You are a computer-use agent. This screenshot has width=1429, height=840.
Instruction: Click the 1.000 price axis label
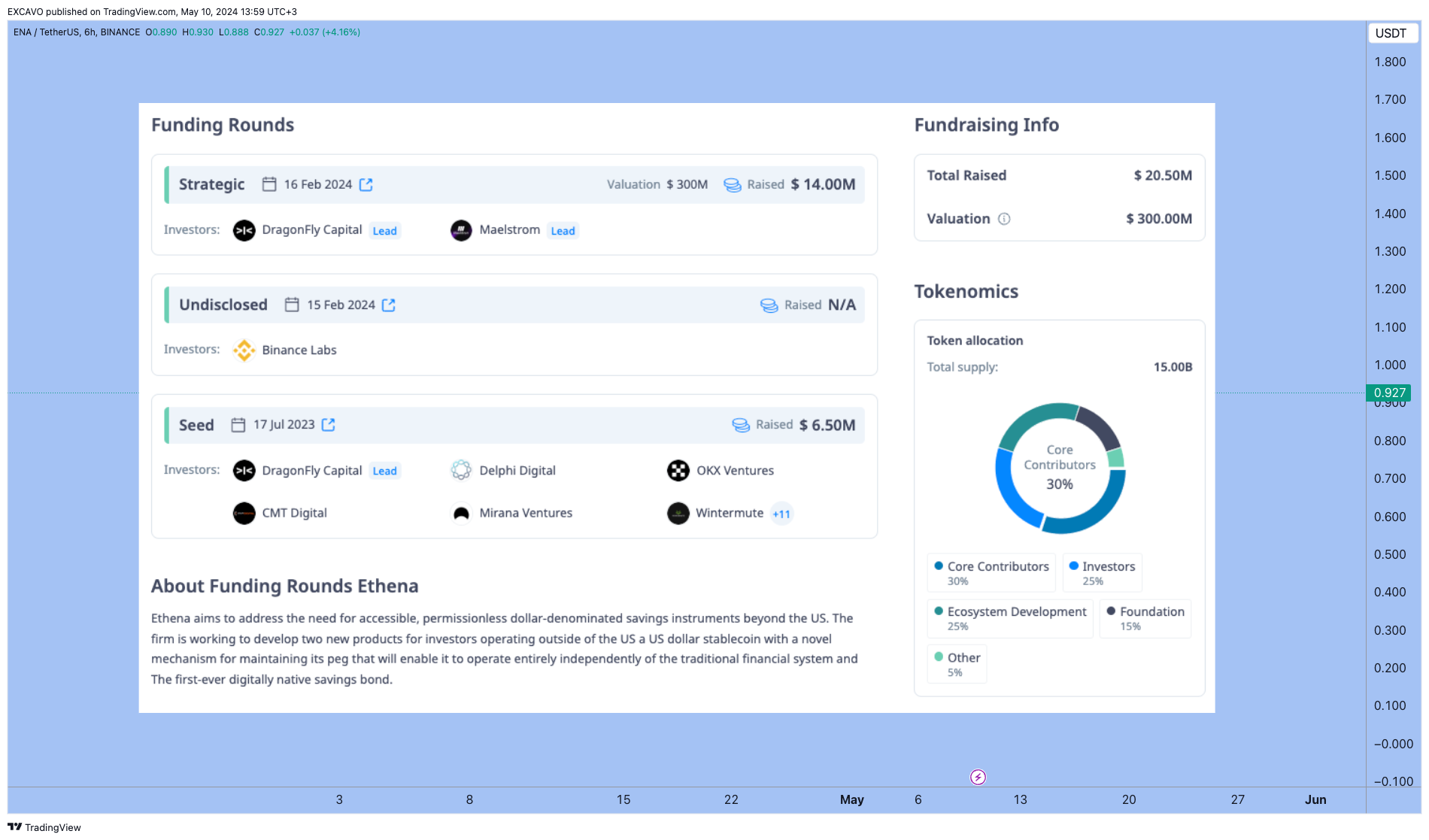[1390, 365]
